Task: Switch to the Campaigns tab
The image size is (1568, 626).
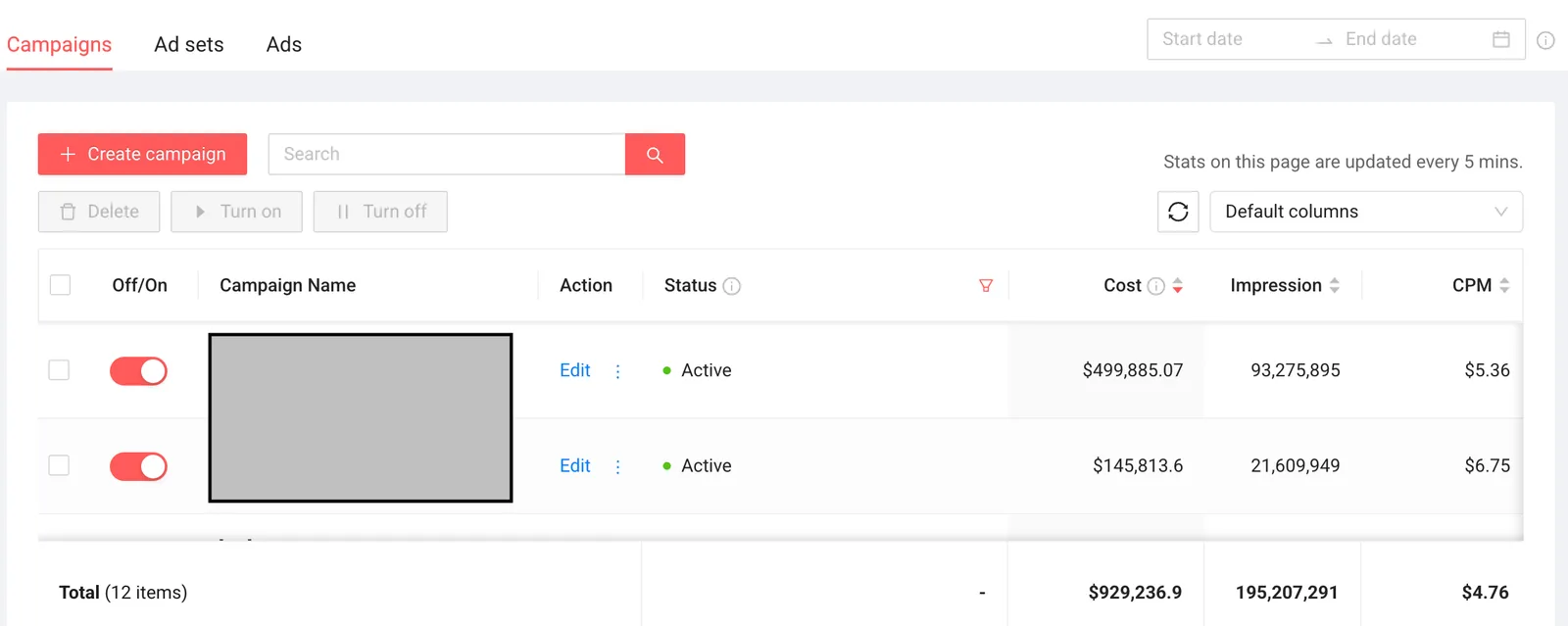Action: pyautogui.click(x=59, y=44)
